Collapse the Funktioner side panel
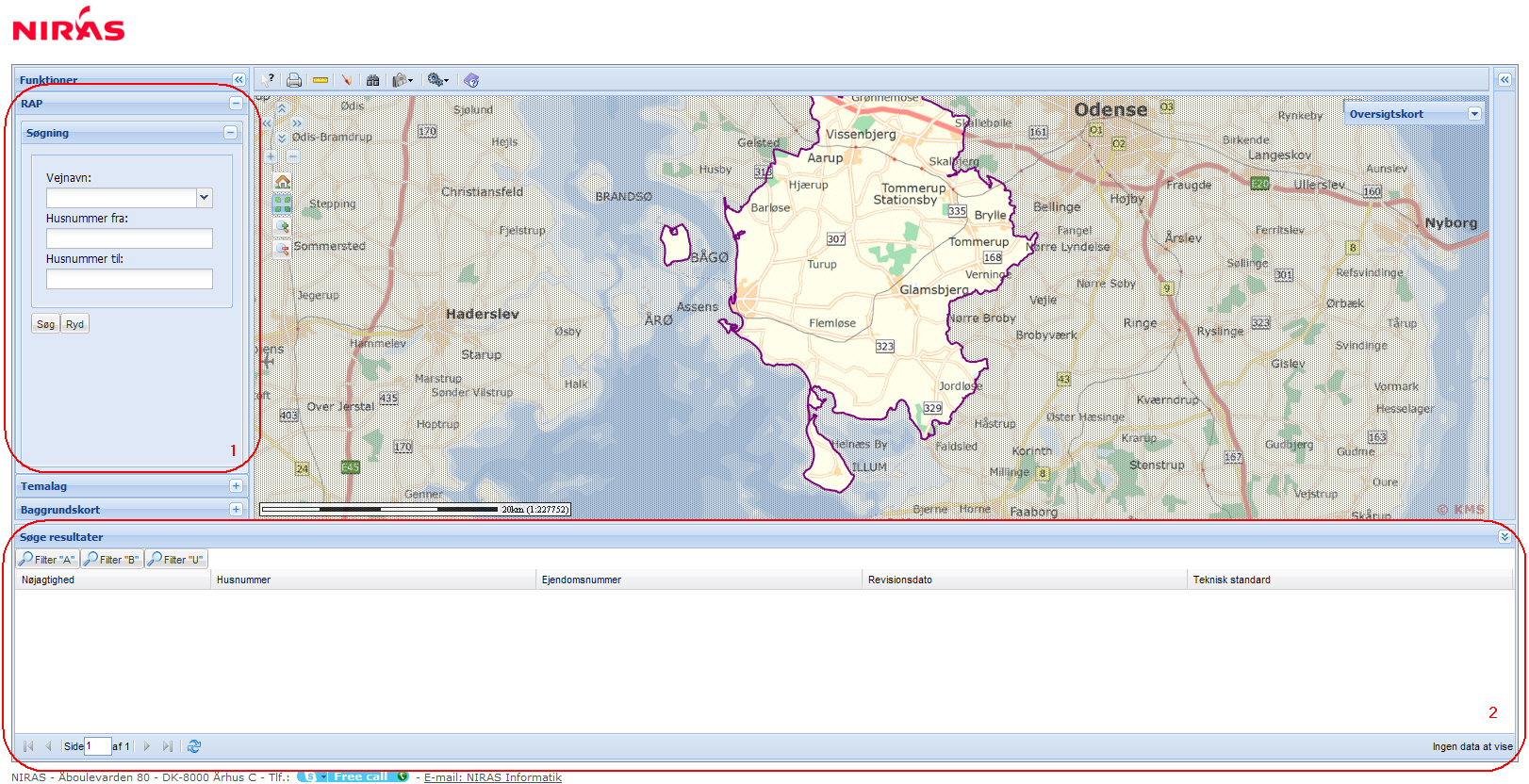This screenshot has width=1529, height=784. (238, 80)
